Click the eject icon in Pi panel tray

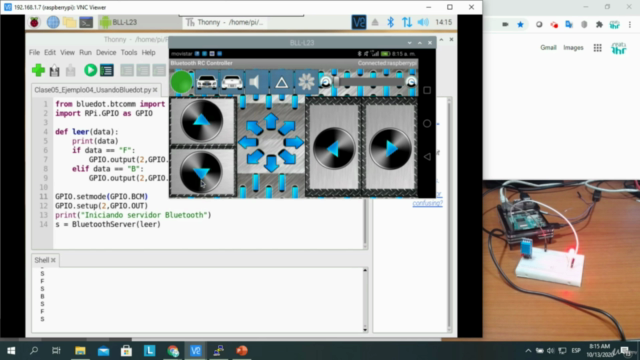[x=375, y=22]
